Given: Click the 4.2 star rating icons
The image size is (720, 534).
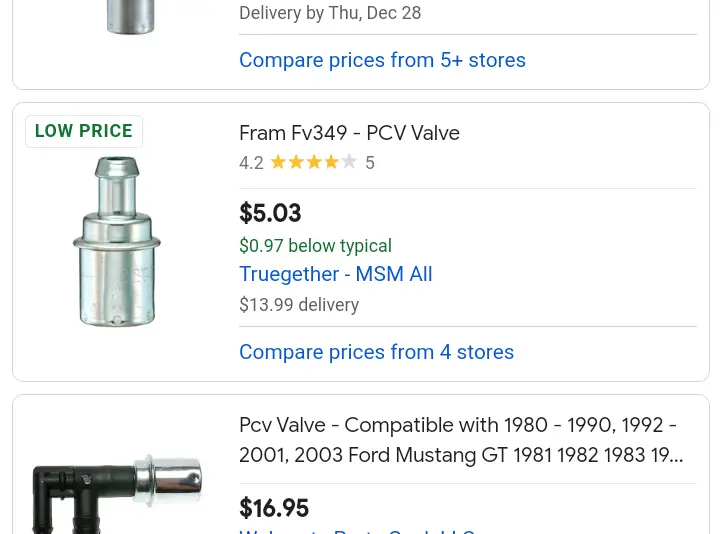Looking at the screenshot, I should tap(314, 162).
